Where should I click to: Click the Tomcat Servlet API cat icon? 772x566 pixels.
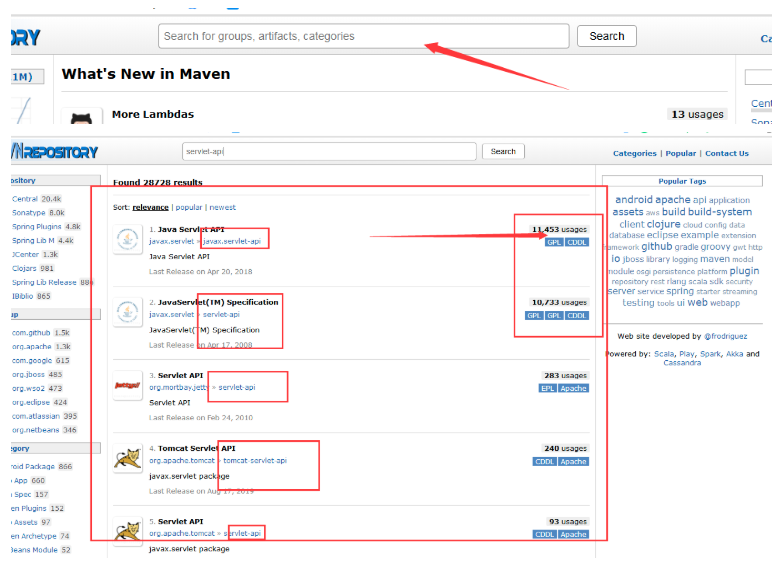pos(128,458)
